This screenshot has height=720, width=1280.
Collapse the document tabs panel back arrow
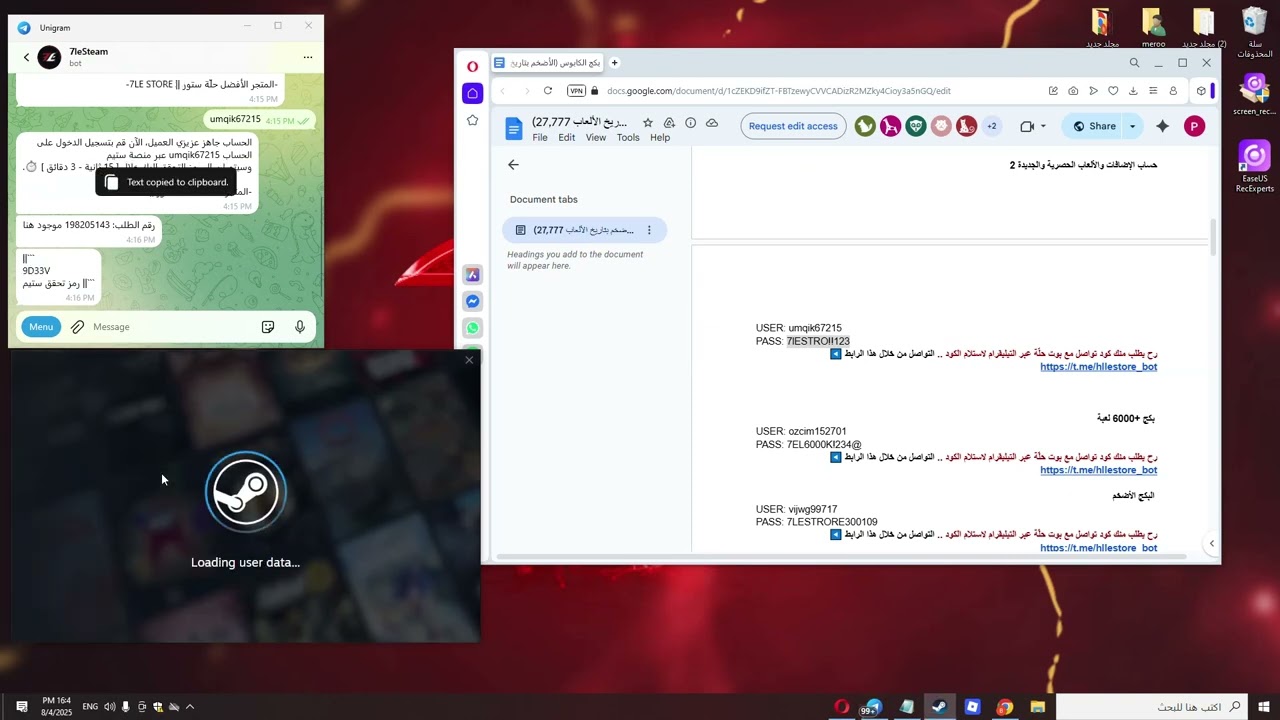pos(513,165)
